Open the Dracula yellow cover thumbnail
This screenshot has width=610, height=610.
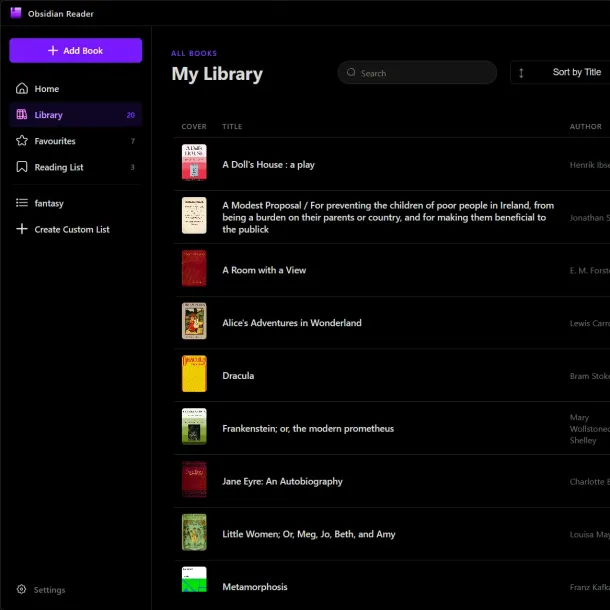194,374
